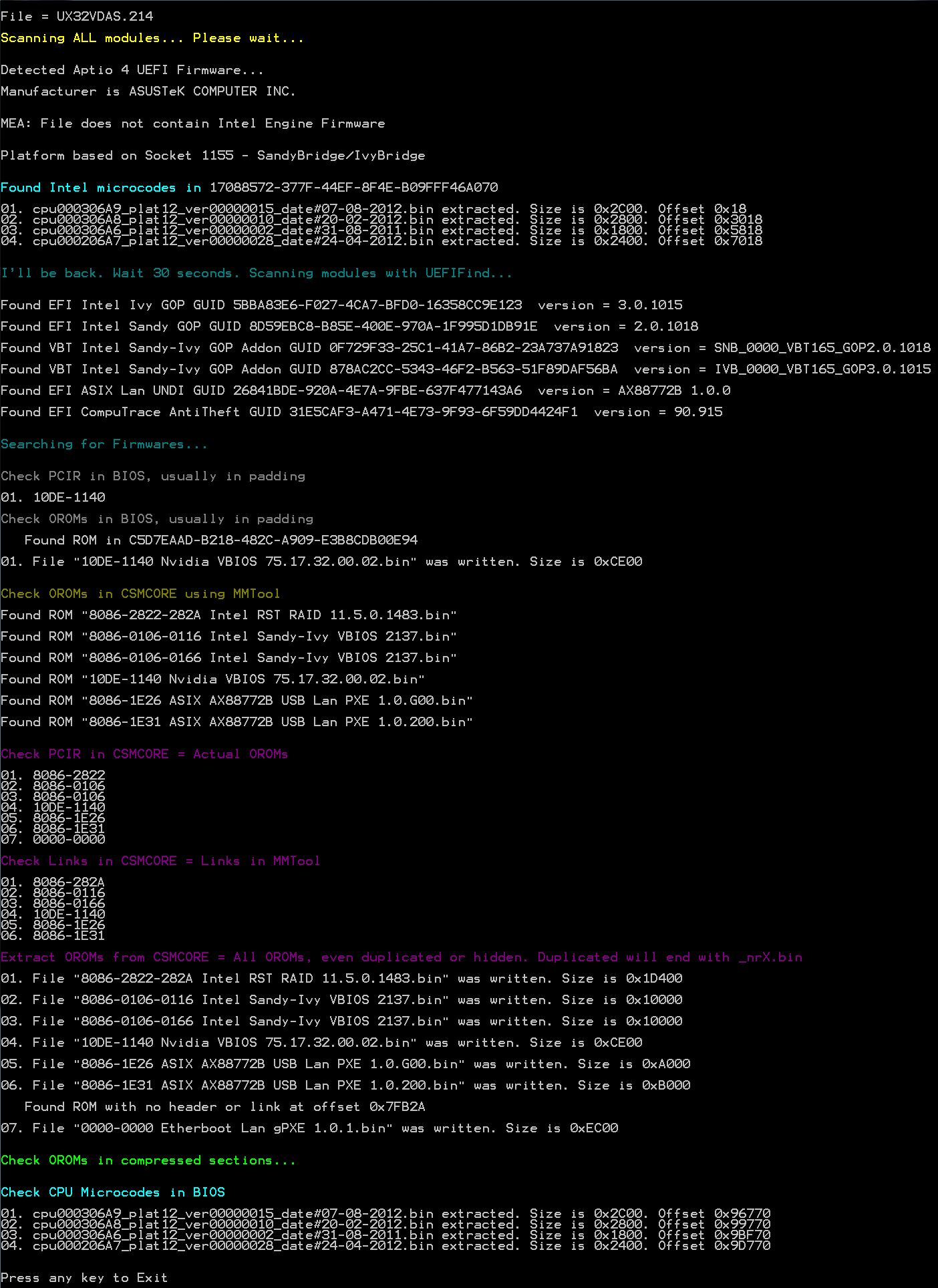Click extracted file line with size 0x1D400

click(341, 979)
